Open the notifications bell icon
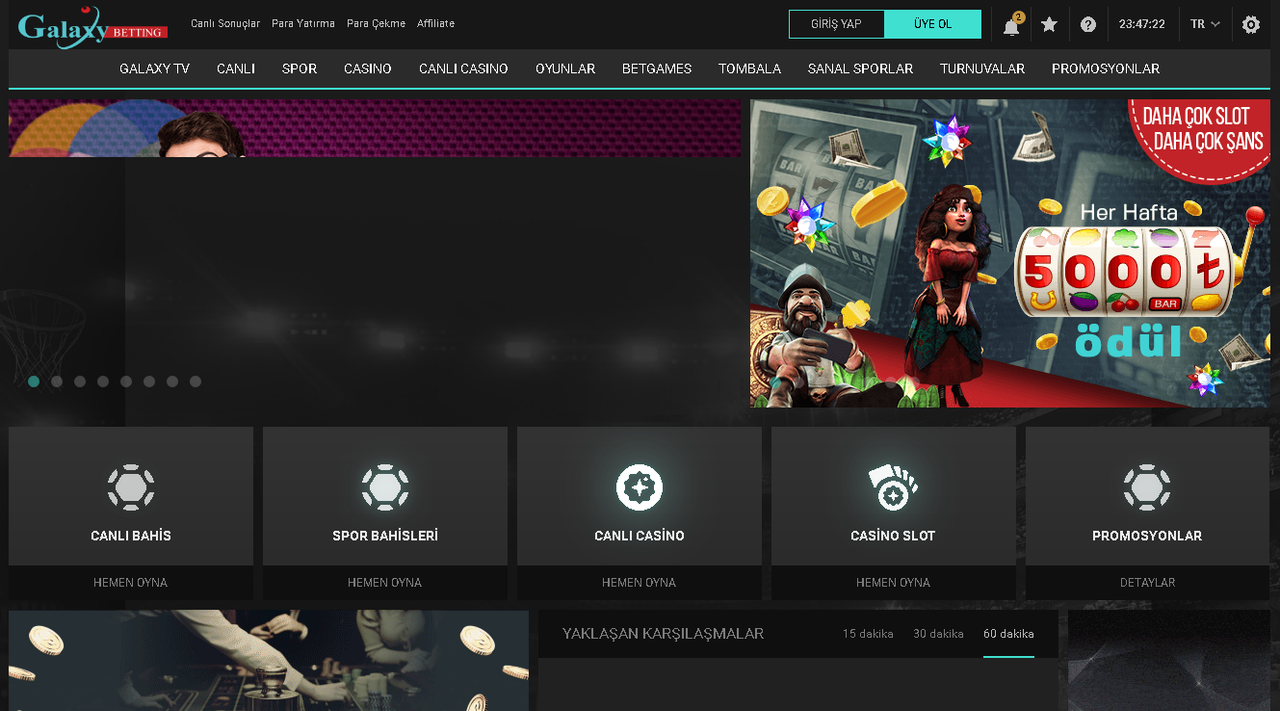This screenshot has width=1280, height=711. pyautogui.click(x=1011, y=25)
